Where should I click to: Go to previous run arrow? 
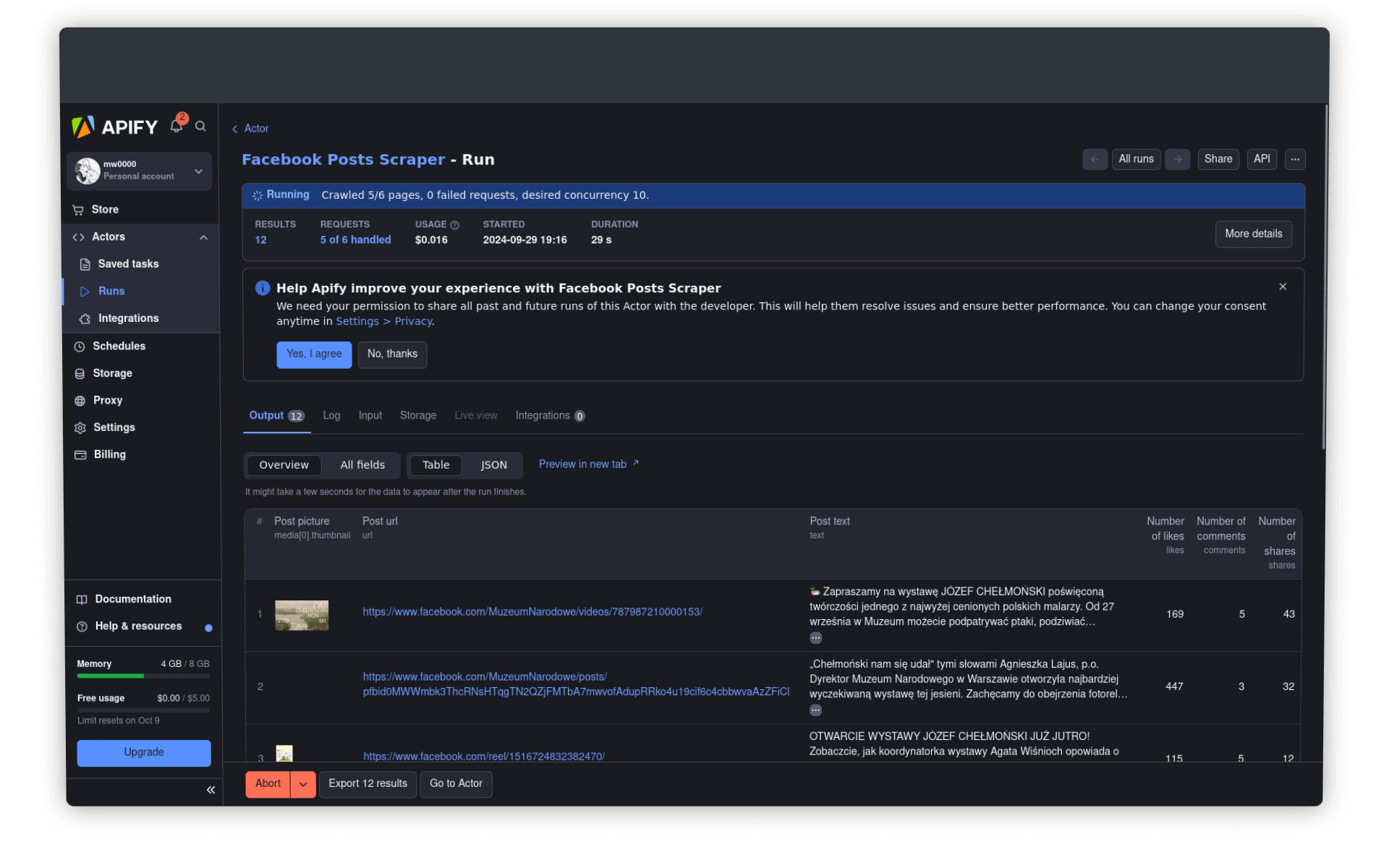point(1095,159)
